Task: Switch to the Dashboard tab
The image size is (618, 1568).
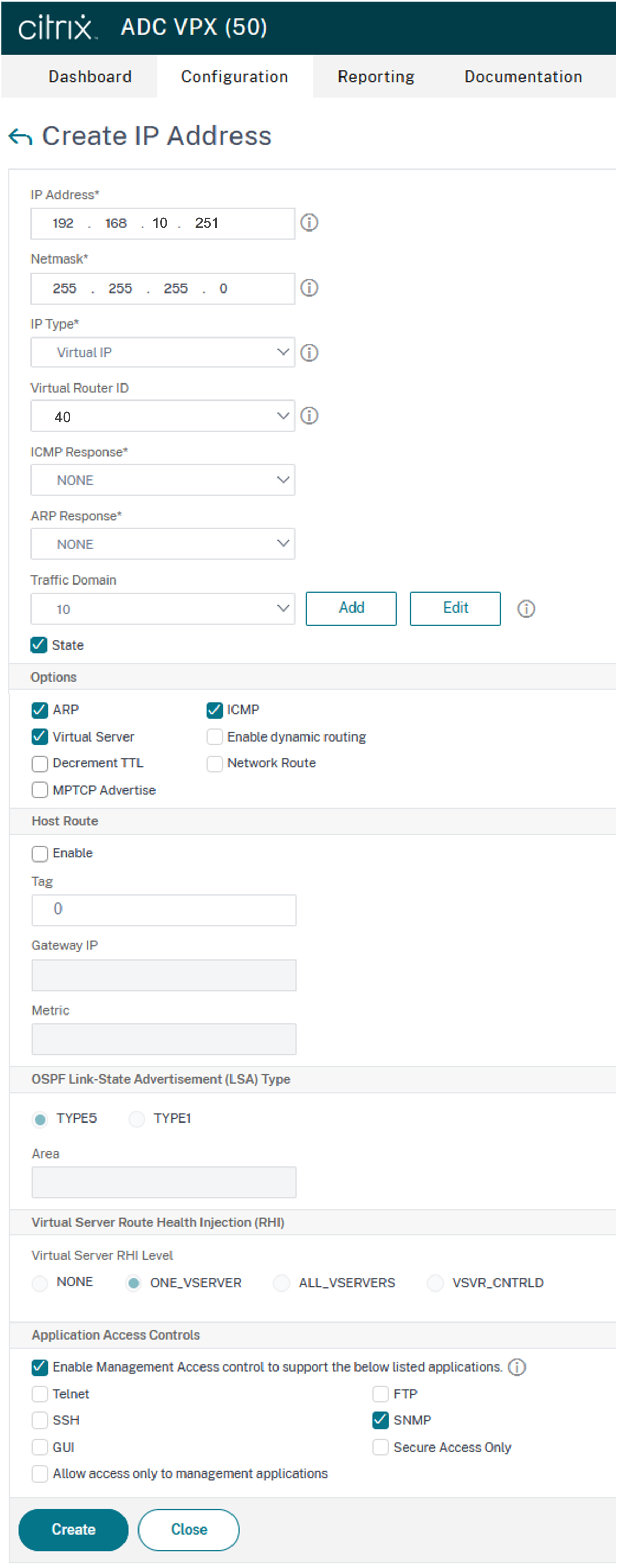Action: tap(90, 76)
